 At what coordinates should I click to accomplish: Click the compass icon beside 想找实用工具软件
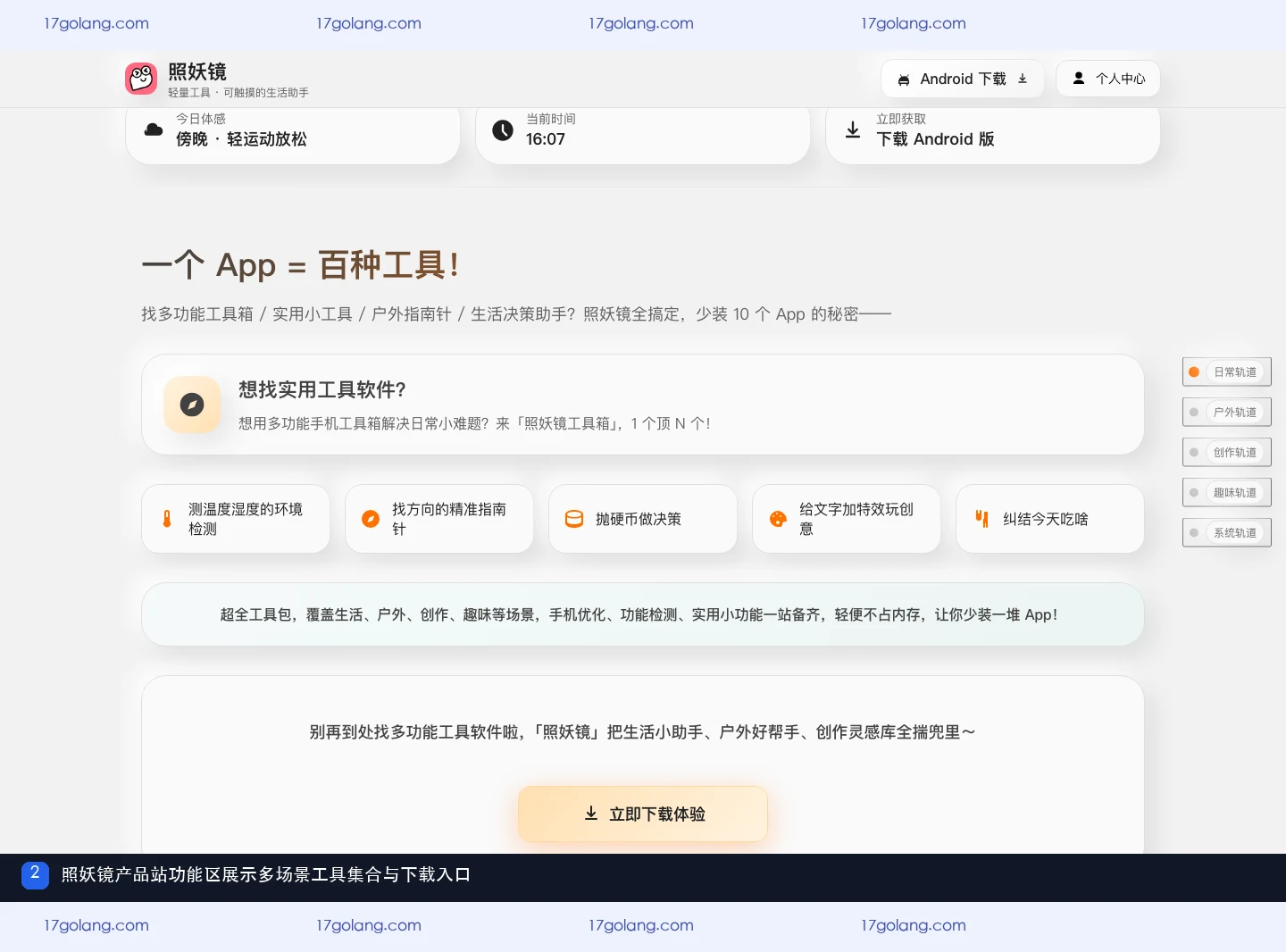192,405
